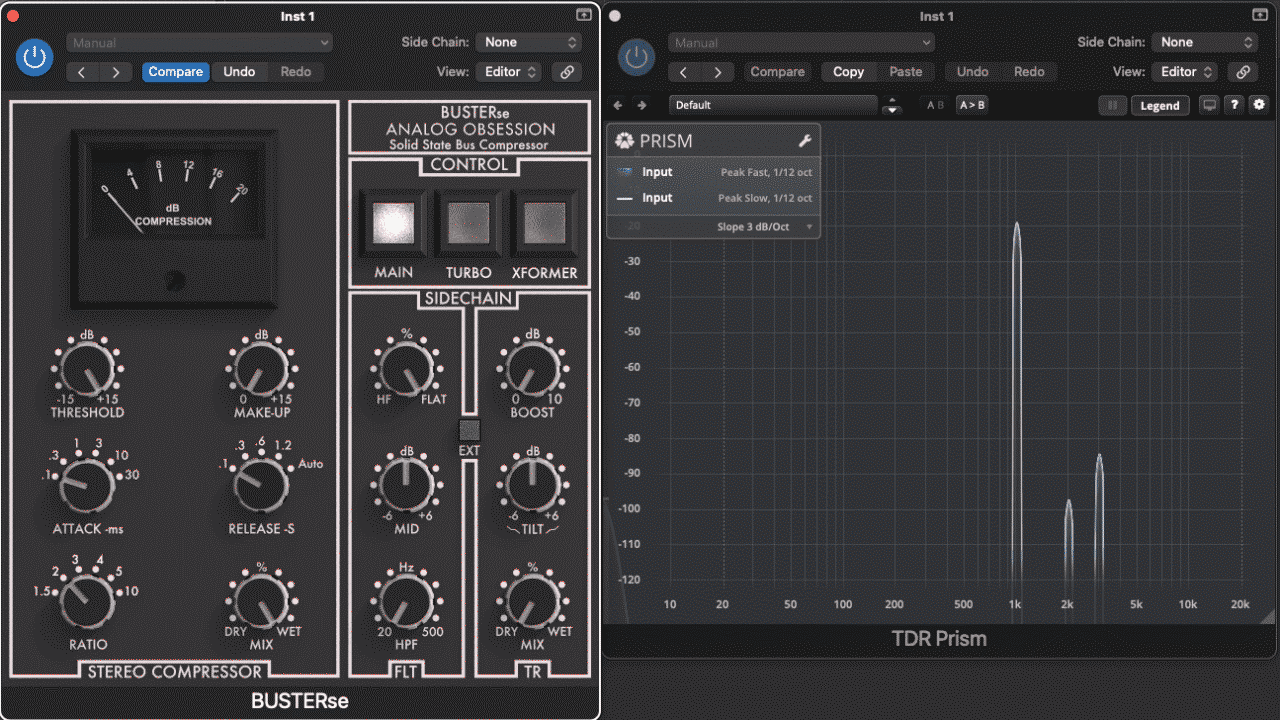Pause the analyzer with the freeze icon
This screenshot has height=720, width=1280.
1112,105
